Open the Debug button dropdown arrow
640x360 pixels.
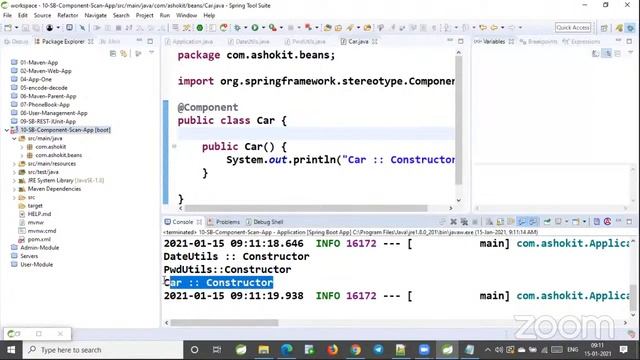245,28
